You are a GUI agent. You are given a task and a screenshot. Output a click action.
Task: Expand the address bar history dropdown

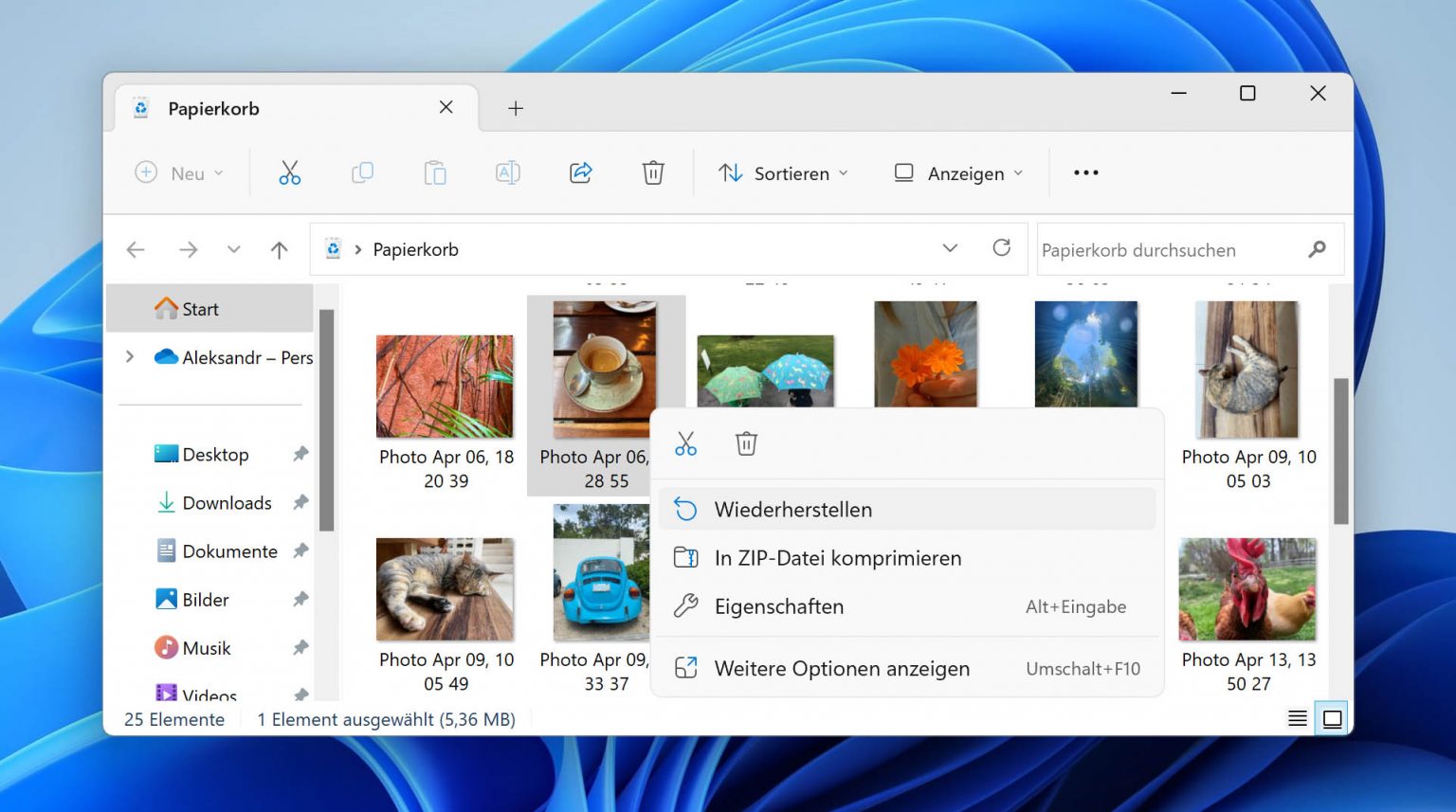[950, 248]
